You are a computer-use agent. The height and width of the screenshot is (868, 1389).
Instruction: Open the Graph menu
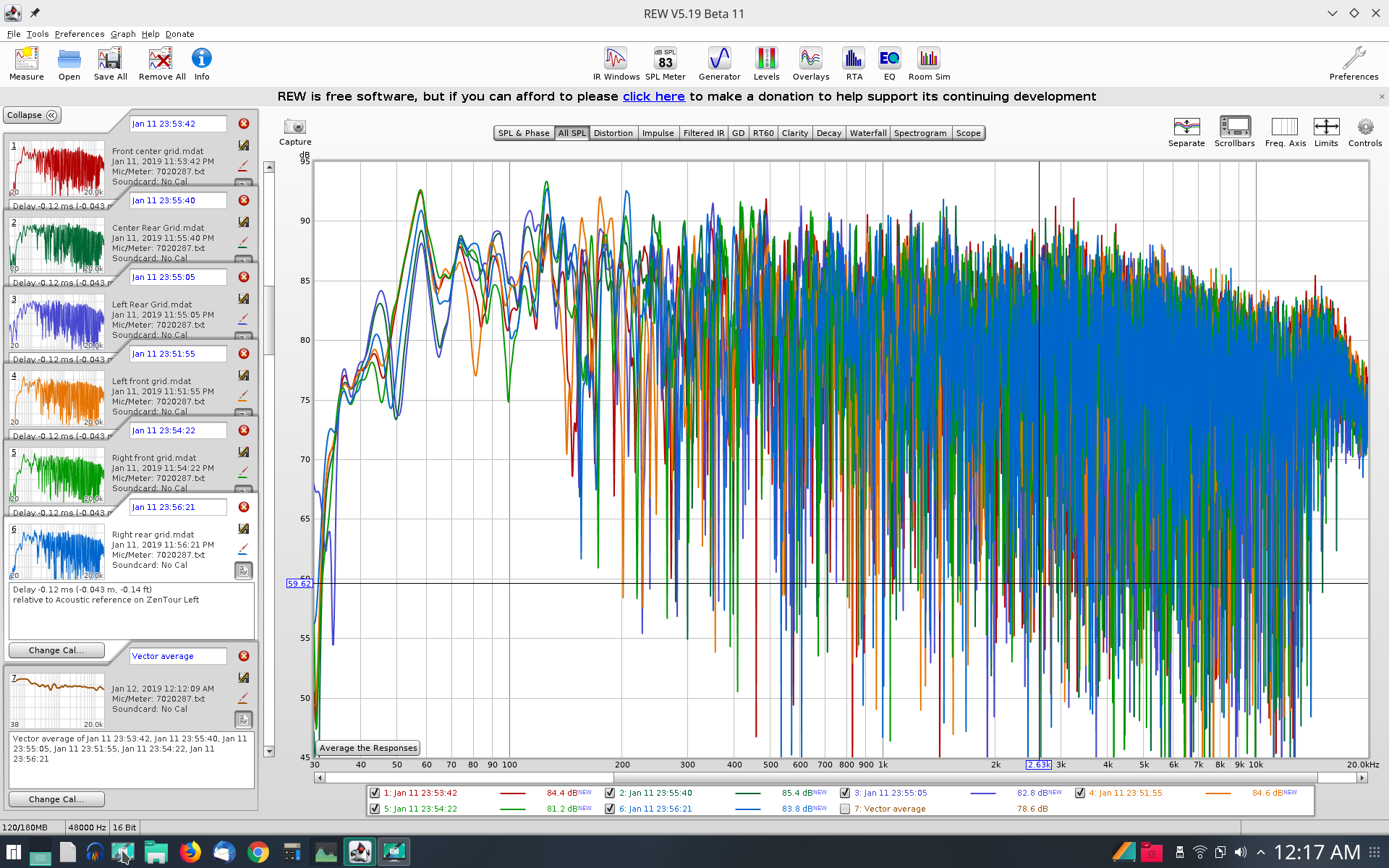pyautogui.click(x=123, y=34)
